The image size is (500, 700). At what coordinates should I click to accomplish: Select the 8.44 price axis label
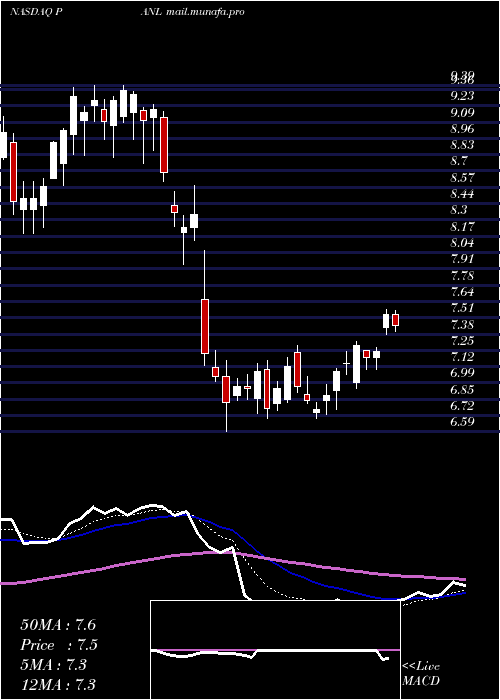[462, 194]
